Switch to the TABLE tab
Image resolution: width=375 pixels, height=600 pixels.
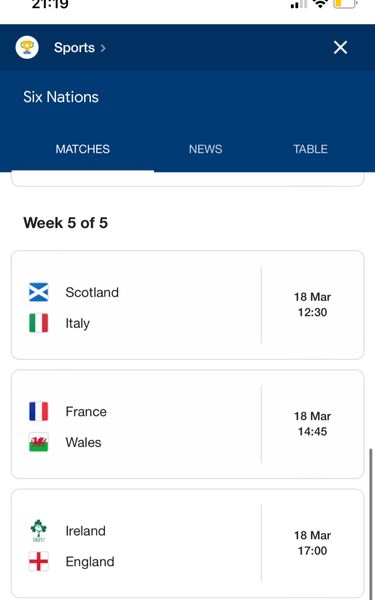[310, 149]
